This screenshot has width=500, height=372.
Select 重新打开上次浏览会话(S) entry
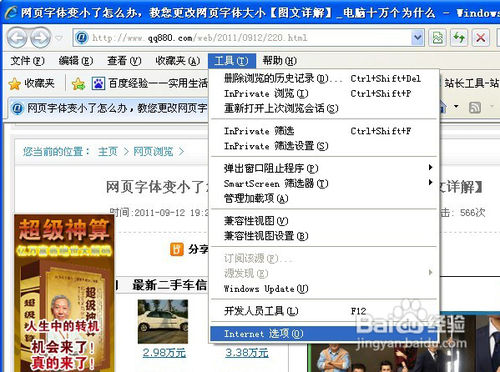coord(323,108)
